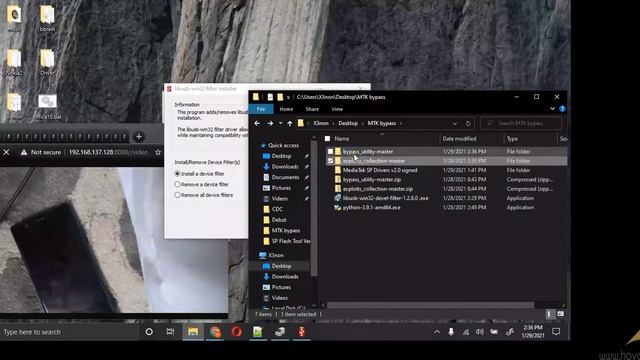Bookmark the page with star icon
Image resolution: width=640 pixels, height=360 pixels.
pos(158,152)
